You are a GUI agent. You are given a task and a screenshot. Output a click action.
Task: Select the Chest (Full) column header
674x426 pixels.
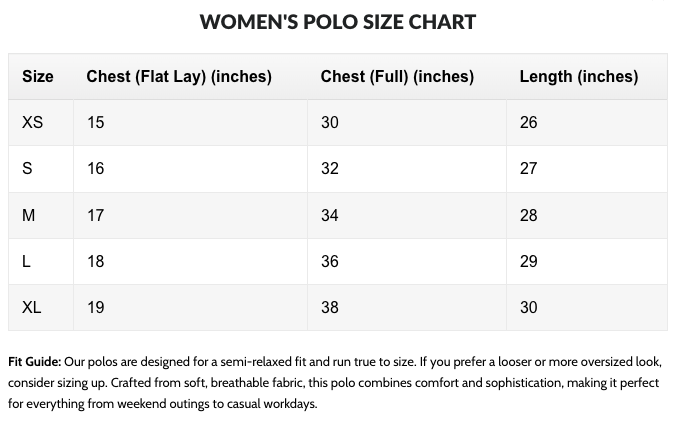tap(397, 77)
